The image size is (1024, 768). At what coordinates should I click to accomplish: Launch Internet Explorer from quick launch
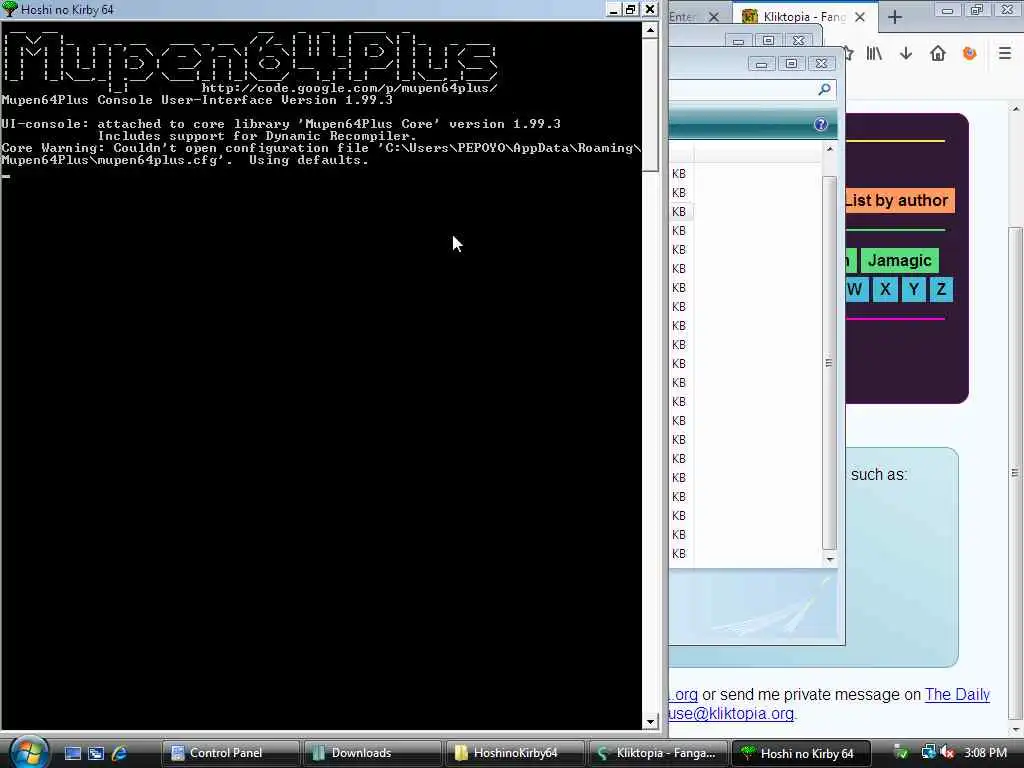(x=119, y=753)
